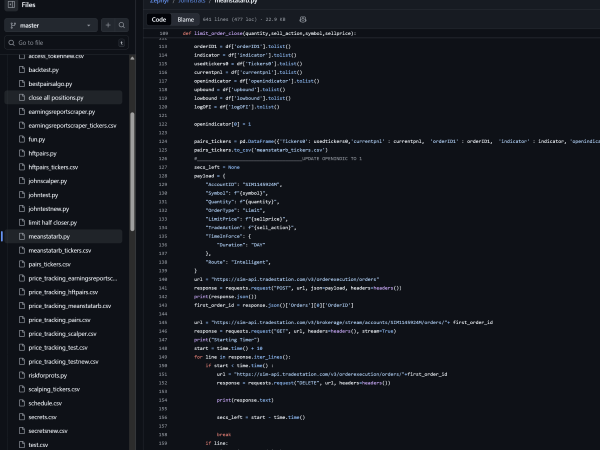The image size is (600, 450).
Task: Click the add file plus icon
Action: click(x=107, y=25)
